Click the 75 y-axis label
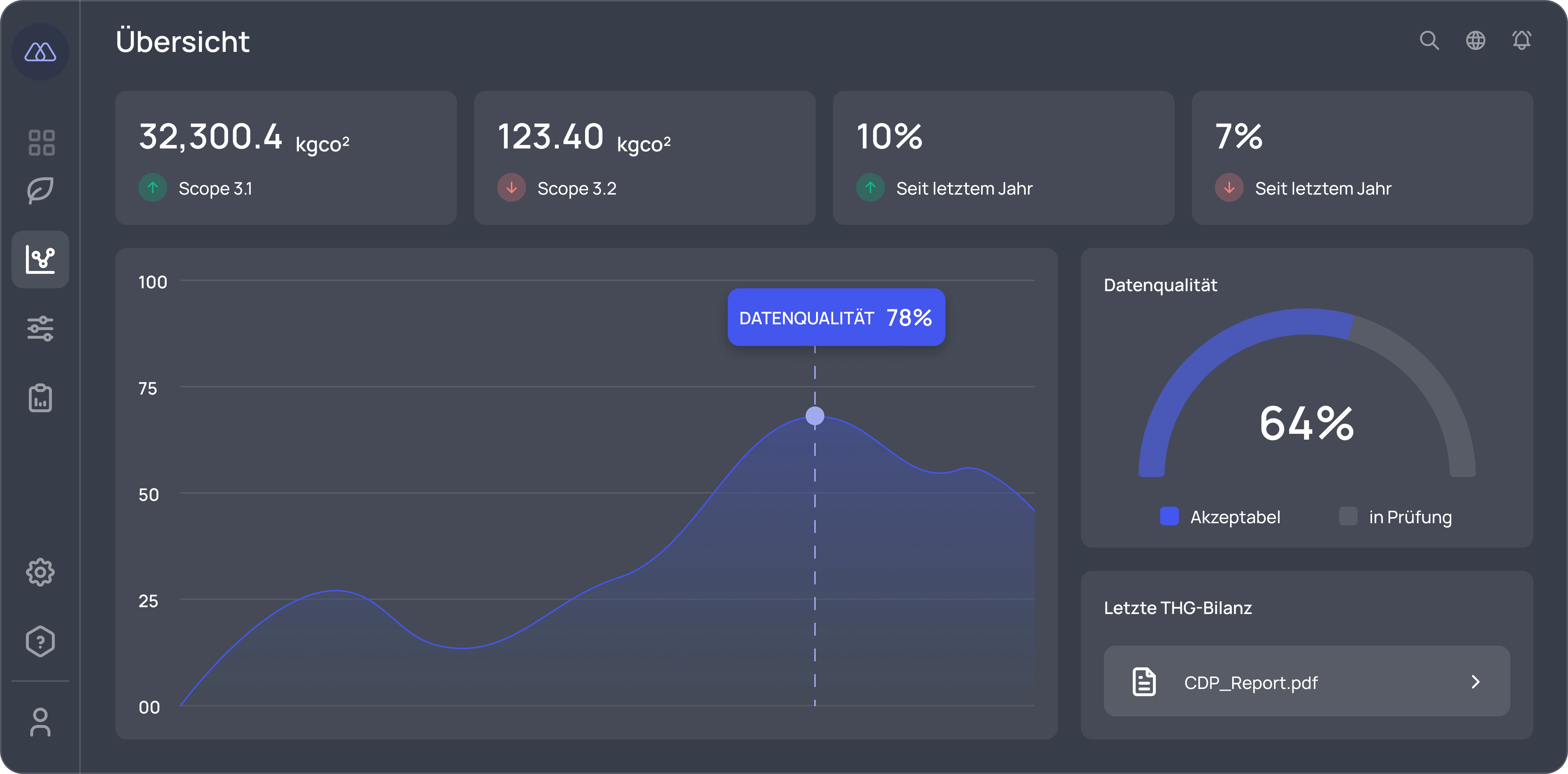The width and height of the screenshot is (1568, 774). coord(148,388)
